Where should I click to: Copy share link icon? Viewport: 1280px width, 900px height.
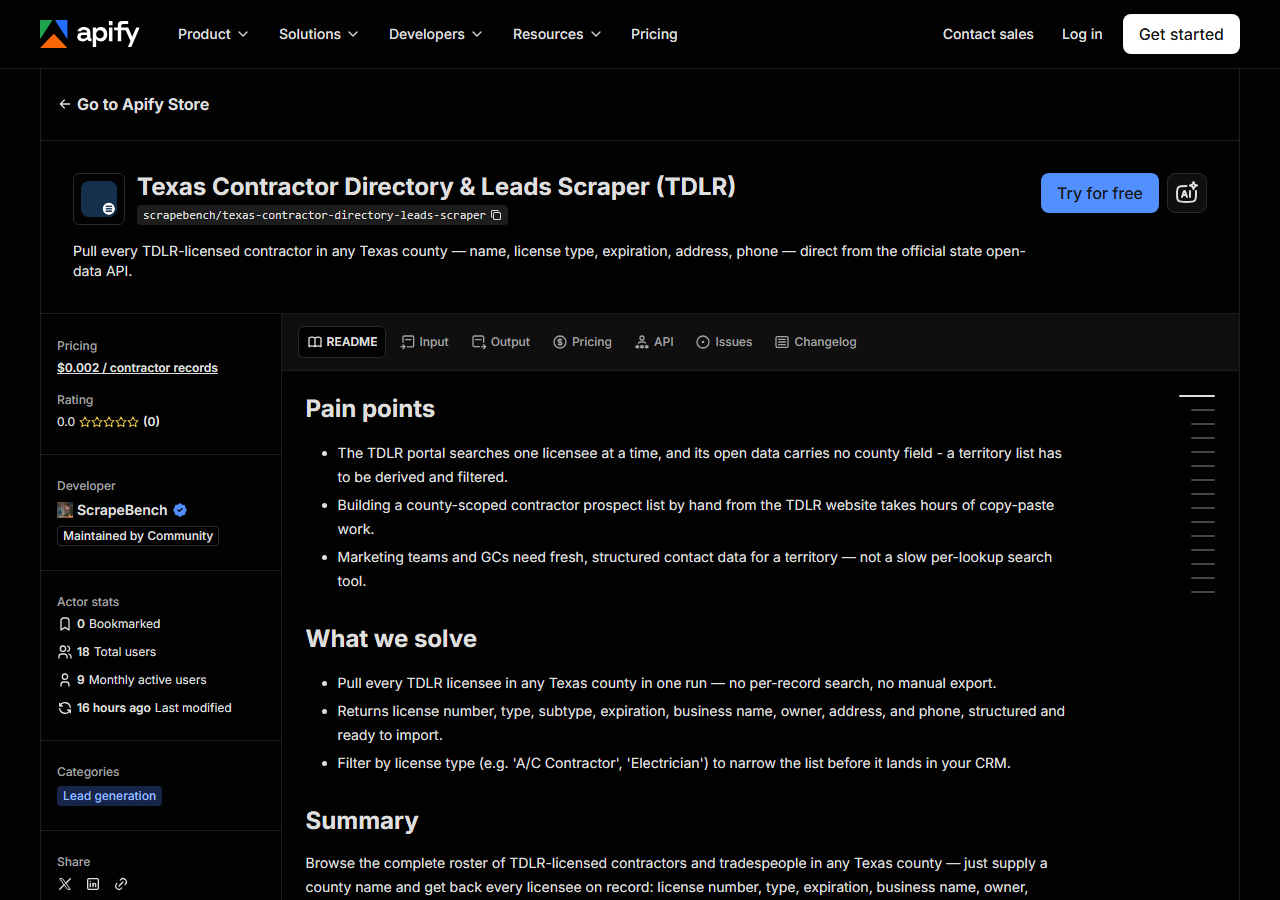121,884
